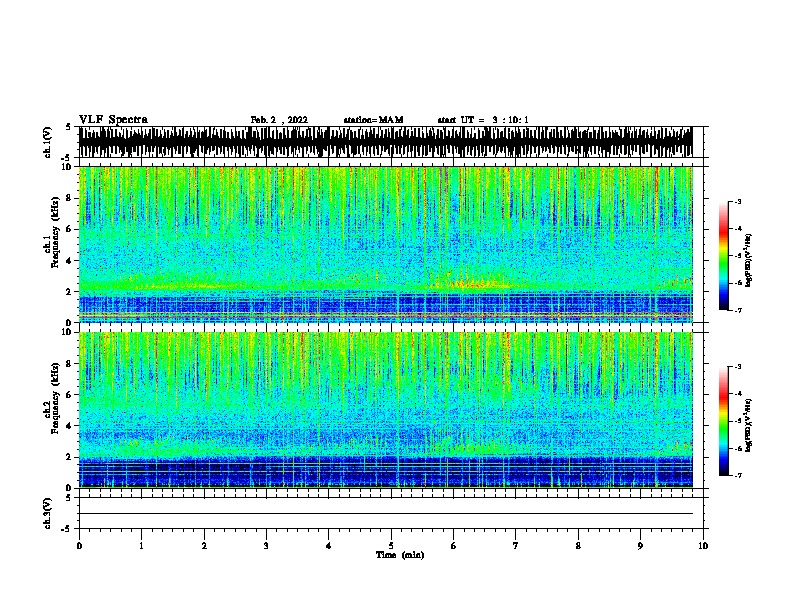Click the "-5" value on ch.1 colorbar

pos(737,256)
